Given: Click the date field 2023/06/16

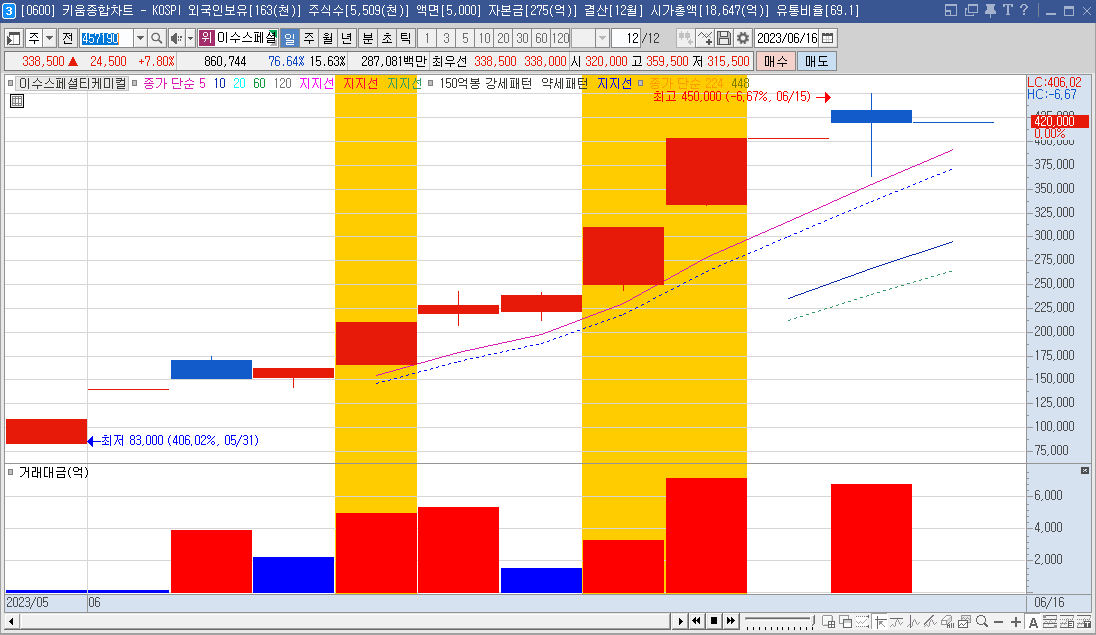Looking at the screenshot, I should coord(787,38).
